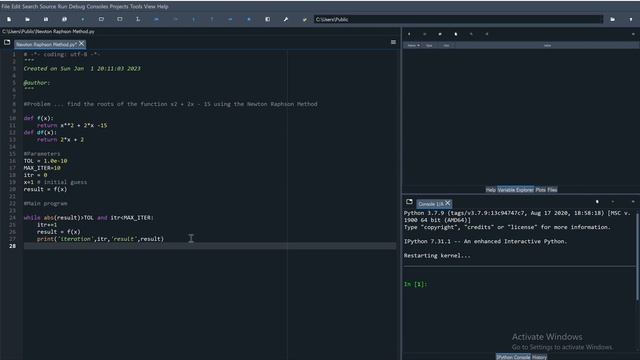Save all files from the toolbar

coord(64,19)
